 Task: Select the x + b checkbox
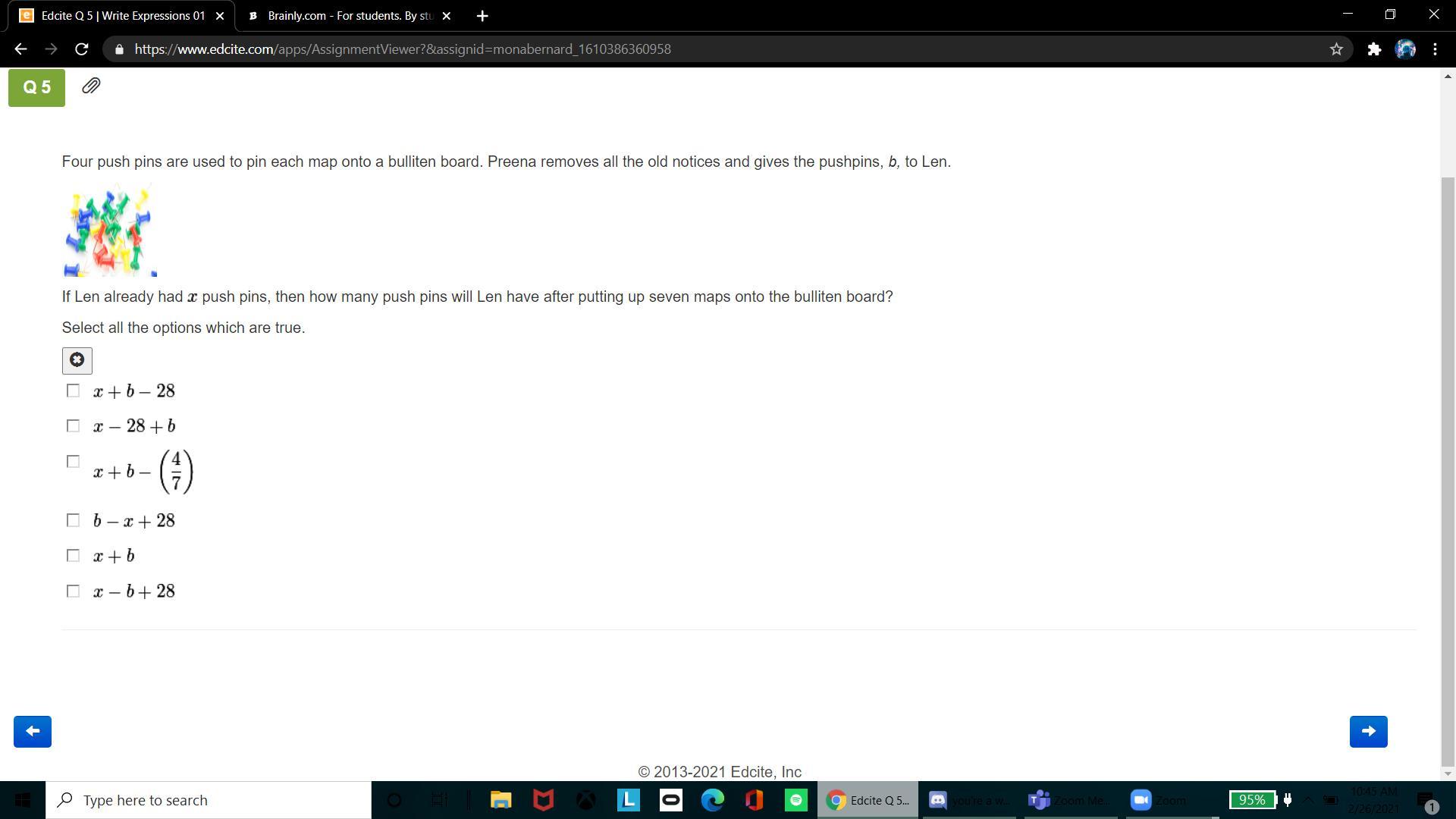click(73, 556)
